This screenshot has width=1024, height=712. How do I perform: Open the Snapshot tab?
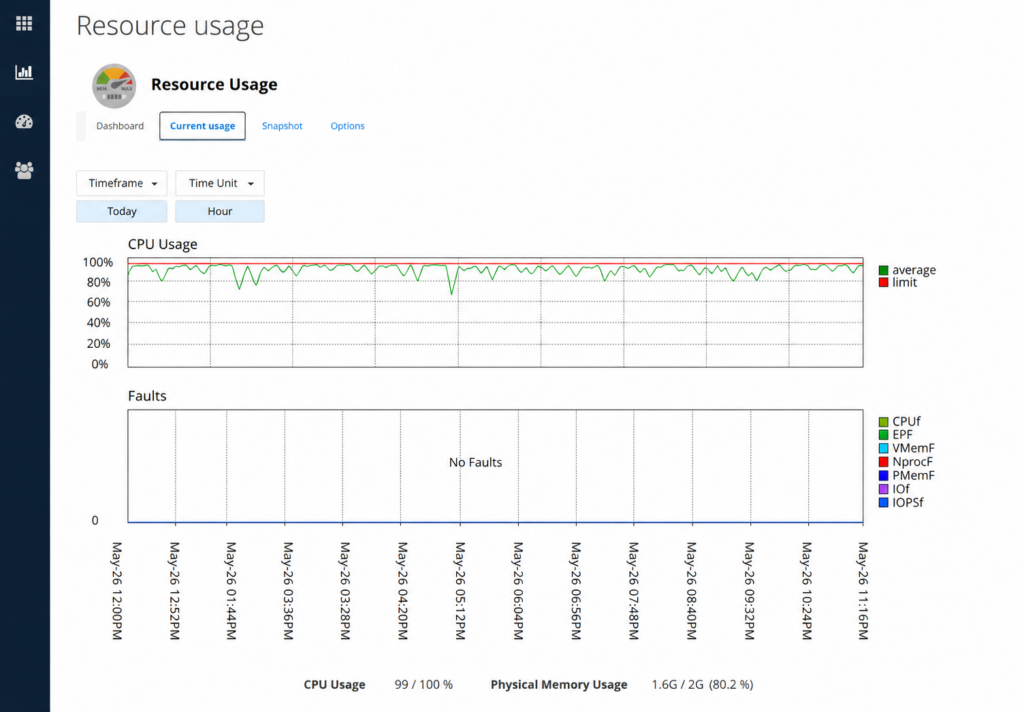click(x=282, y=126)
